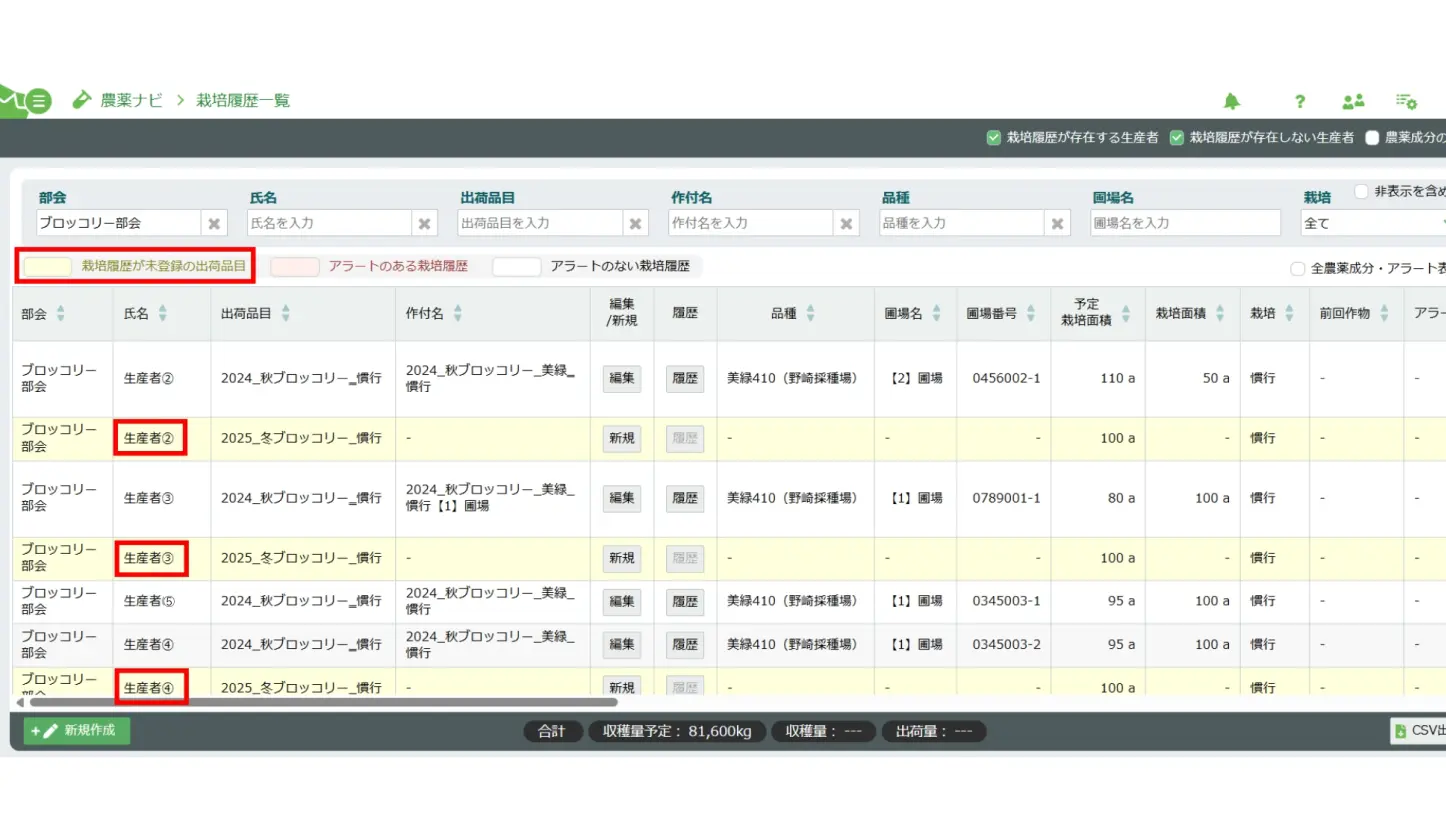Click the notification bell icon

[x=1232, y=101]
